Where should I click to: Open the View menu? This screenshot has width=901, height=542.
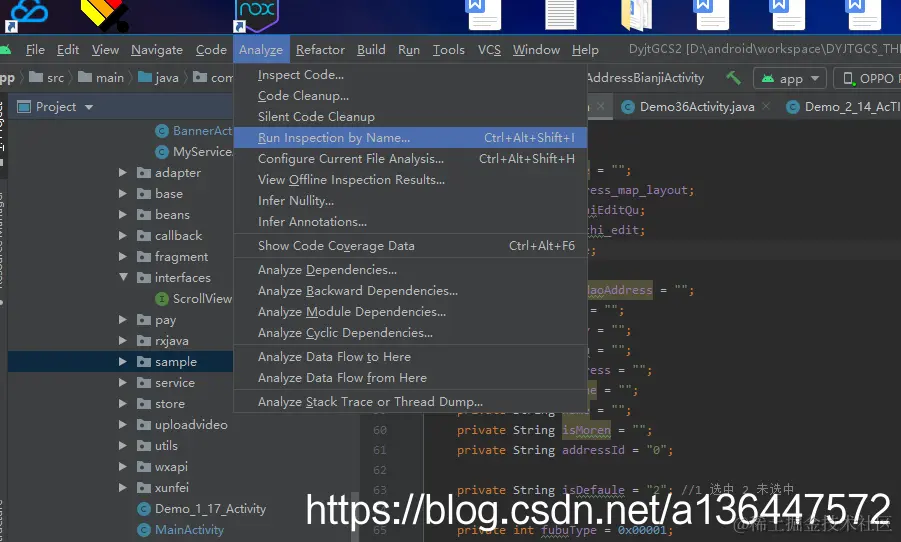click(105, 50)
